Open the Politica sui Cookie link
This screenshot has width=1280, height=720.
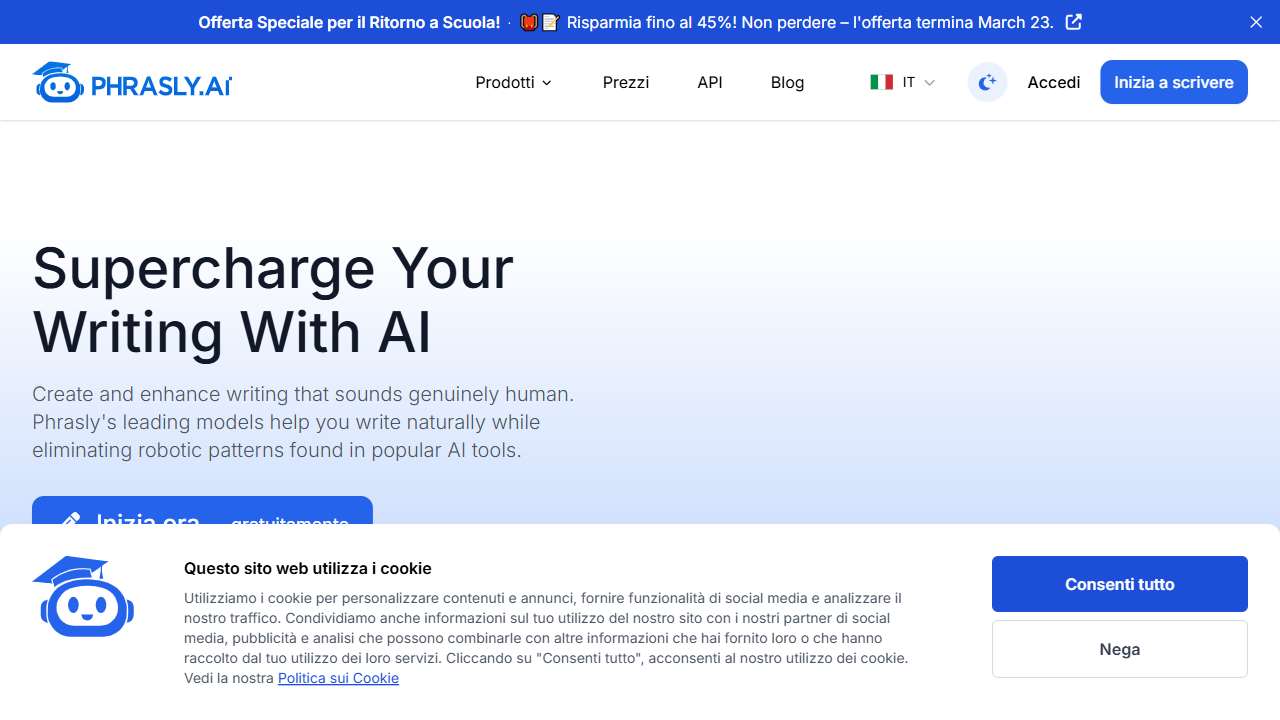tap(338, 678)
